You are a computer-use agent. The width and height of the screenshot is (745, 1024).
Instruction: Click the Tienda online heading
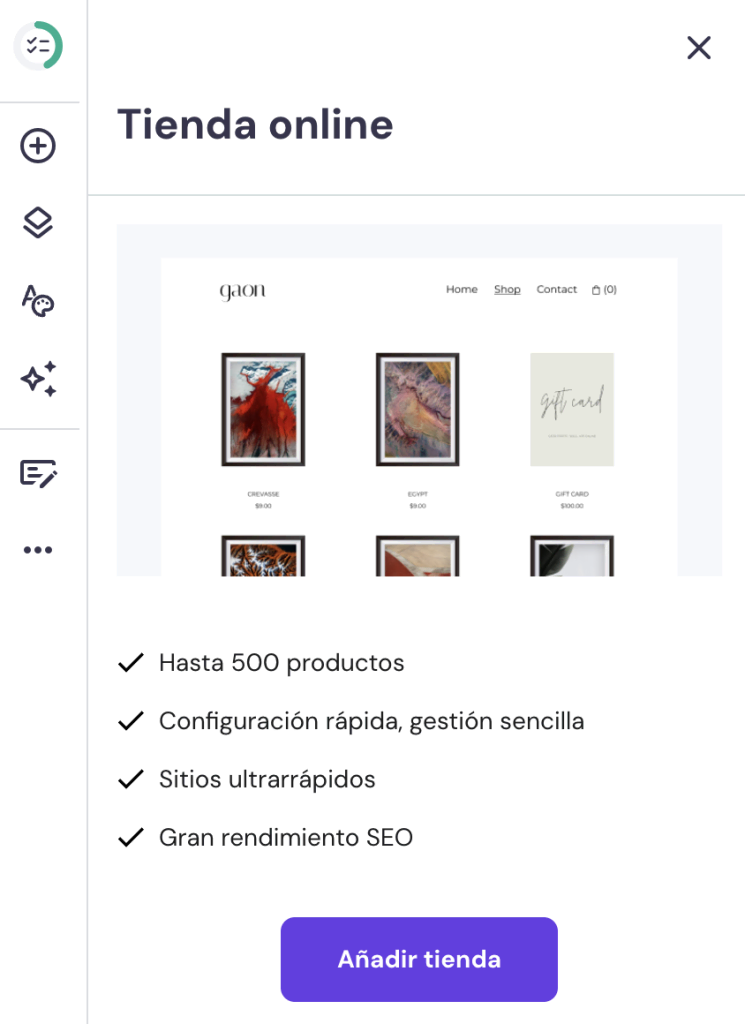255,125
